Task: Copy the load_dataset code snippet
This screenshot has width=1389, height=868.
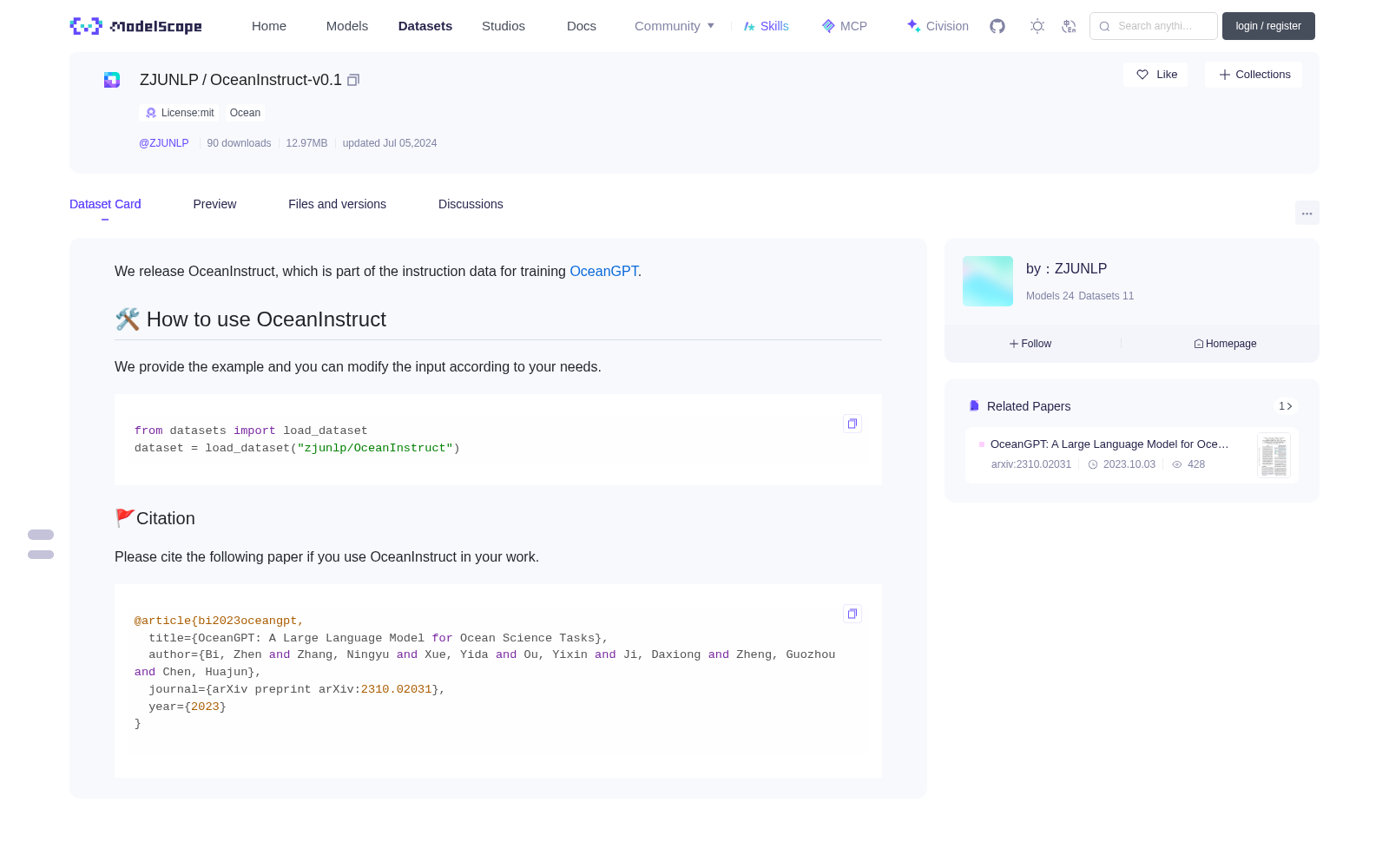Action: point(852,424)
